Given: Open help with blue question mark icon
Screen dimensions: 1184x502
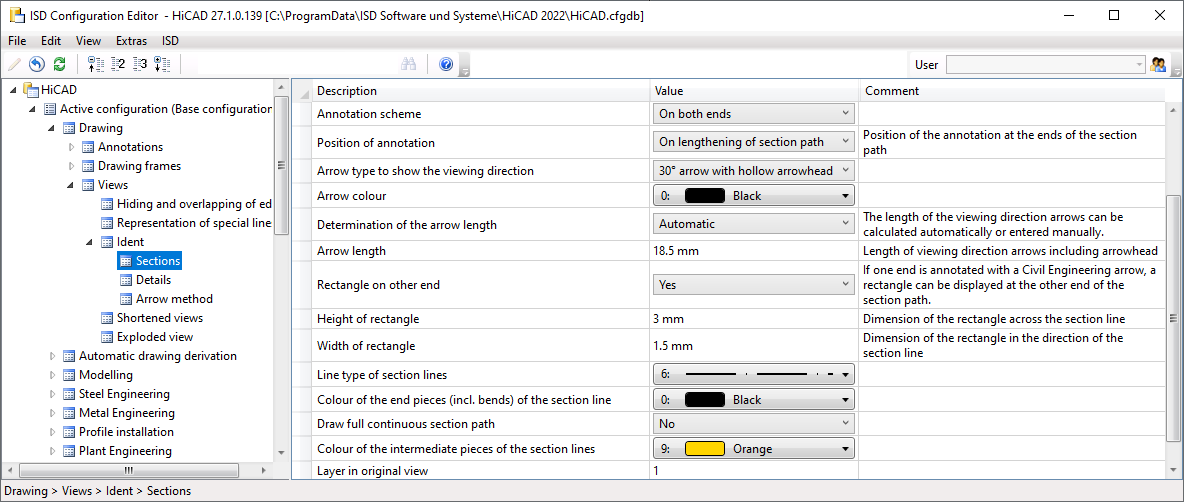Looking at the screenshot, I should click(446, 64).
